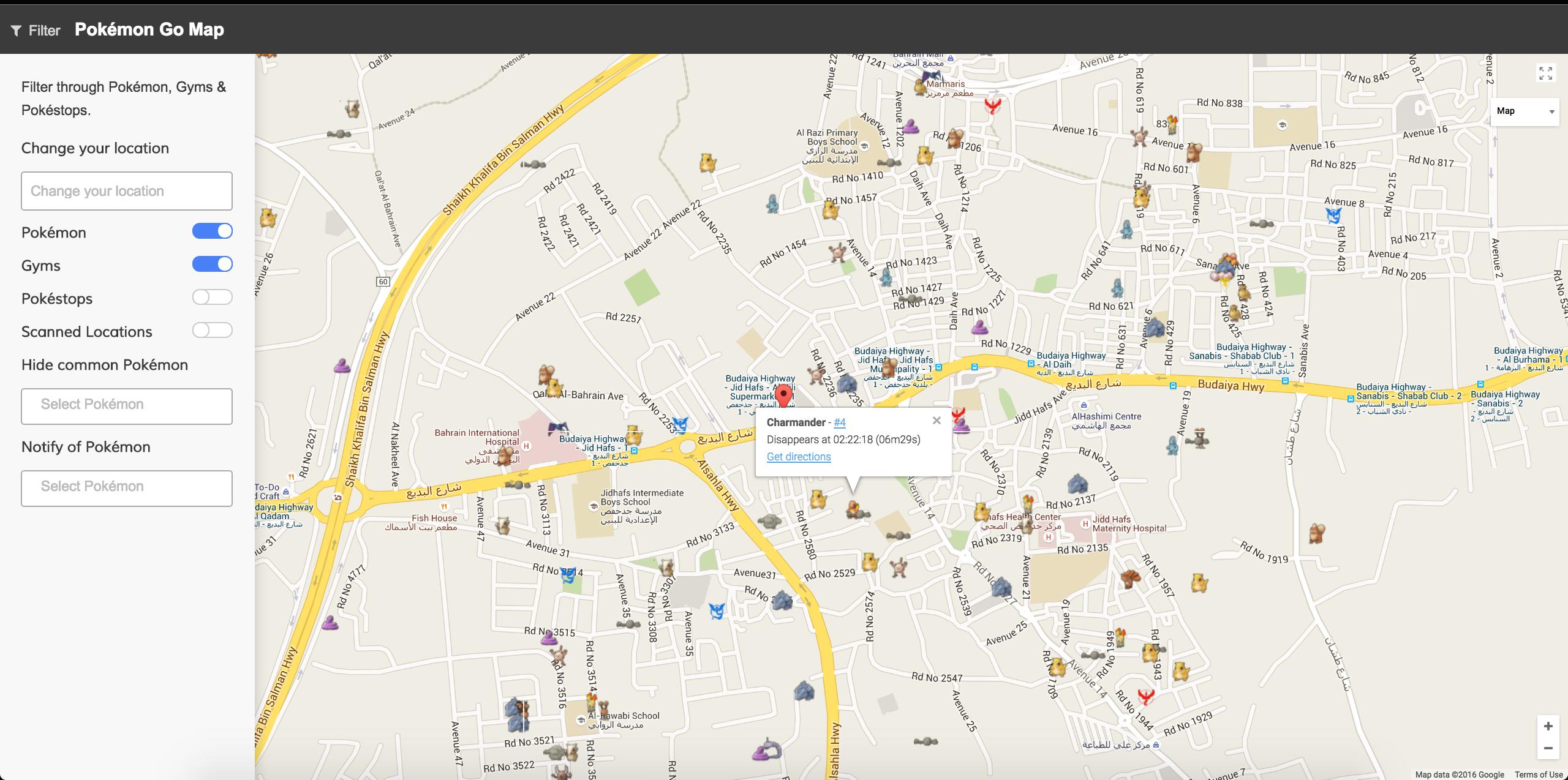Click the Filter funnel icon

coord(17,31)
